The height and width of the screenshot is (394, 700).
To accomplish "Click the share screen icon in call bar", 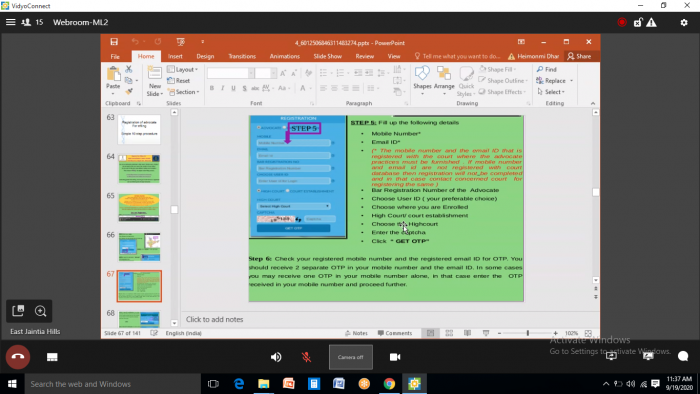I will pos(611,356).
